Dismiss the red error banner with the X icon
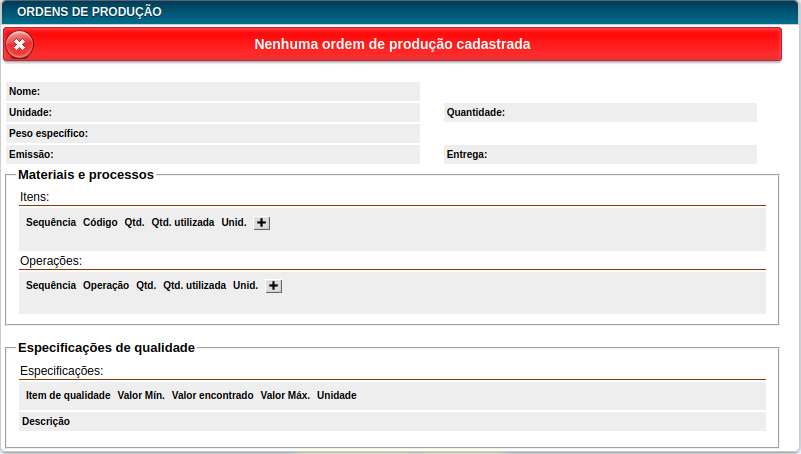 [x=19, y=45]
